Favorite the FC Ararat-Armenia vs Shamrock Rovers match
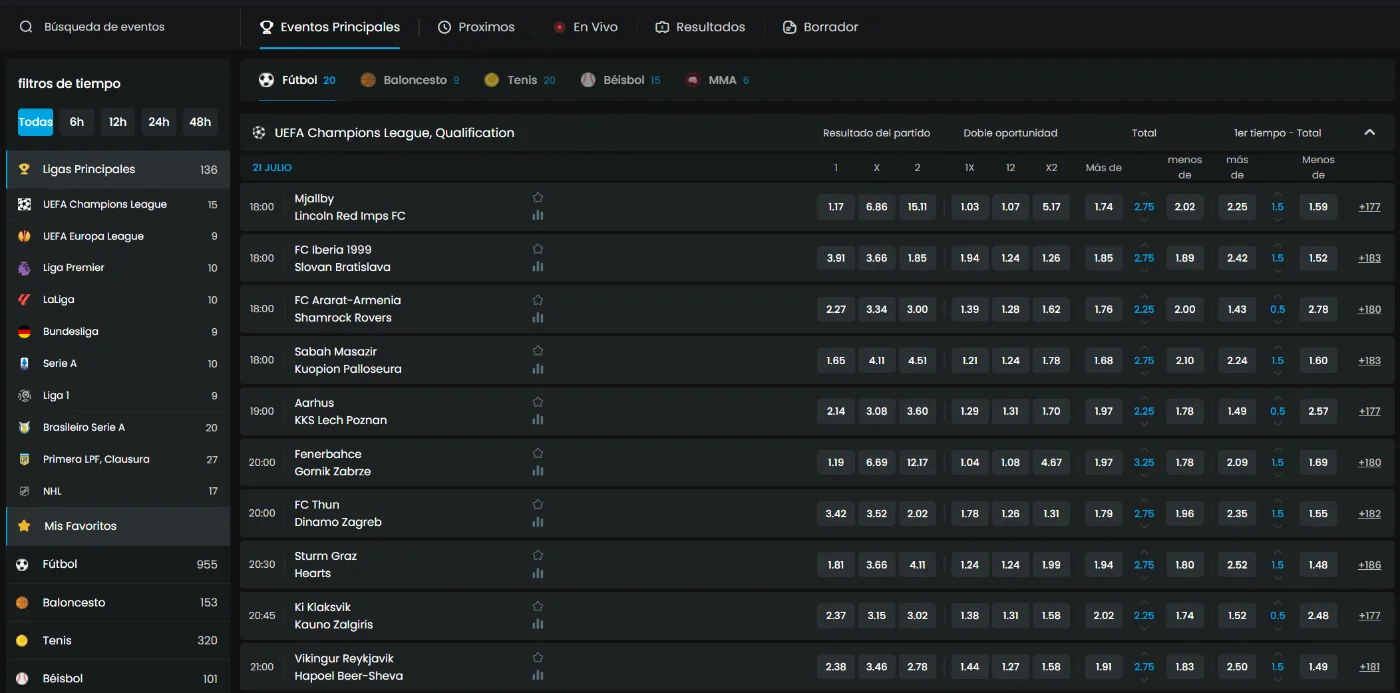 (538, 300)
